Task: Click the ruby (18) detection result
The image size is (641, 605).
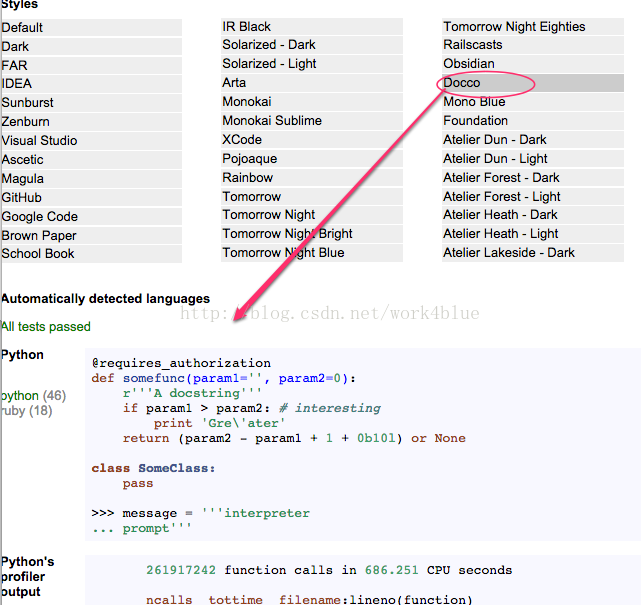Action: tap(27, 410)
